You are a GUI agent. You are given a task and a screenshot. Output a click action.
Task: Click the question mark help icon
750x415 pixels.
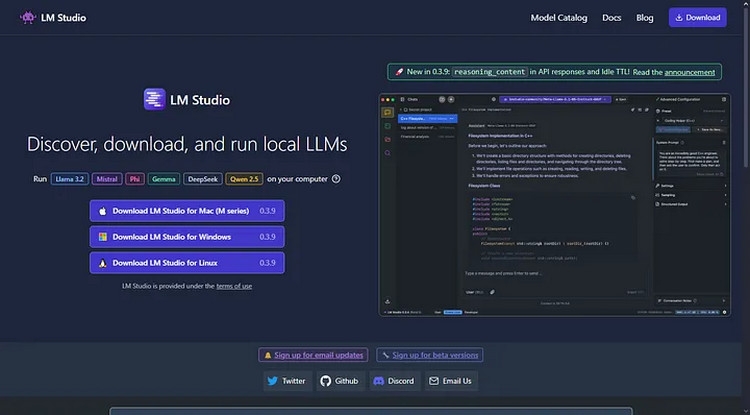coord(336,179)
